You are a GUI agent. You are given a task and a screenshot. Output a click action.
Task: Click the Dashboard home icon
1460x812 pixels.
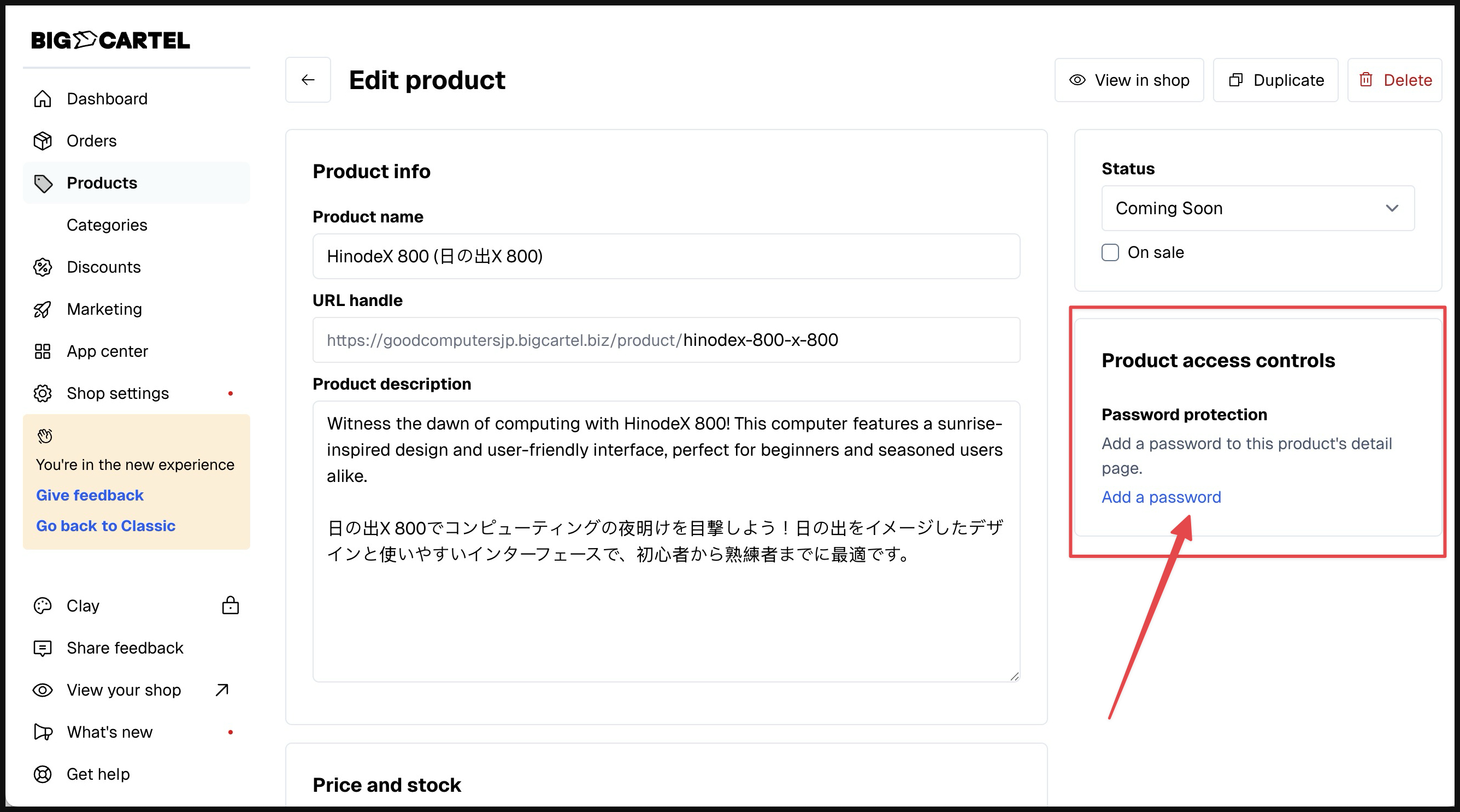click(x=43, y=98)
